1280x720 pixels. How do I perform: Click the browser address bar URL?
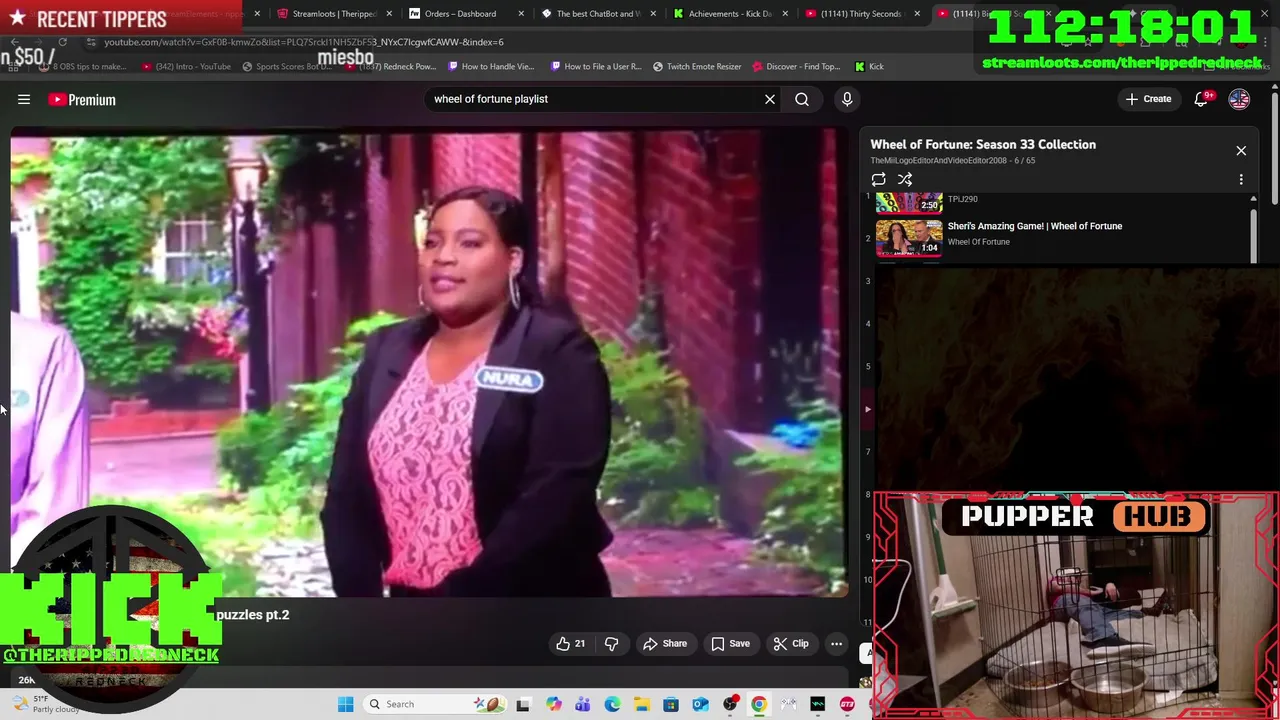click(x=304, y=42)
